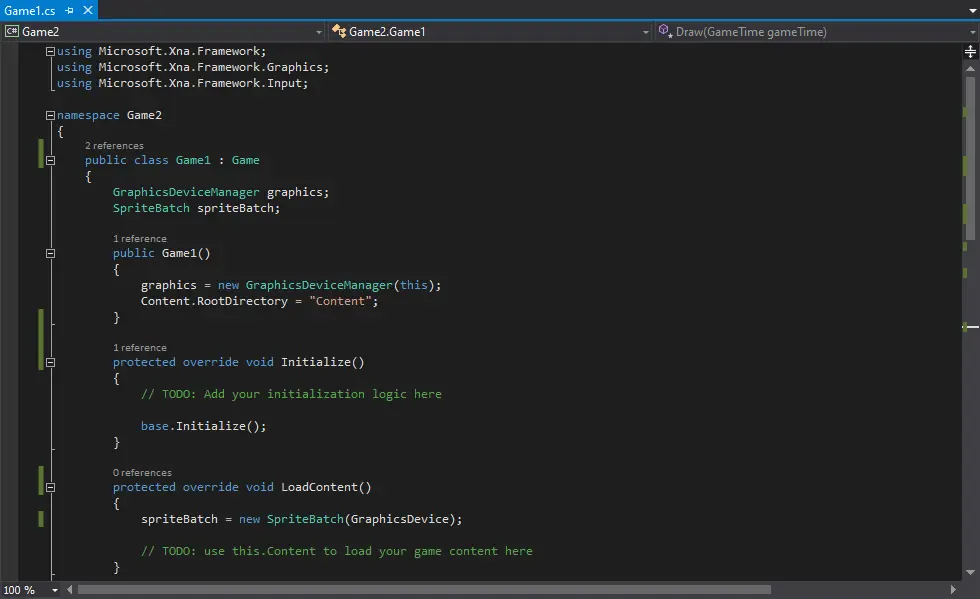Collapse the using directives block

point(50,51)
